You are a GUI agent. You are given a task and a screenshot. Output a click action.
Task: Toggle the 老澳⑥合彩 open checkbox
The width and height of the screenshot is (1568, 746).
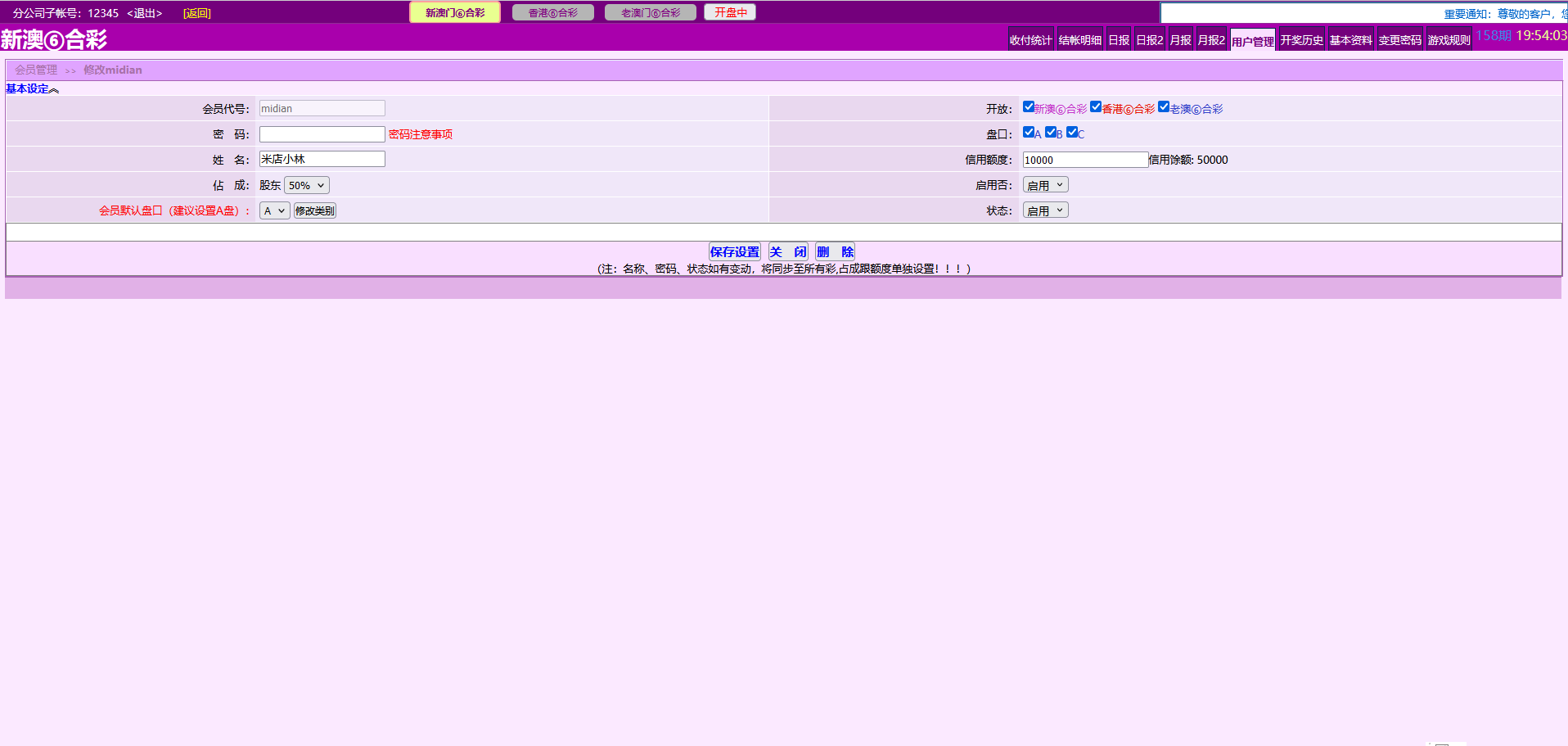pos(1164,107)
